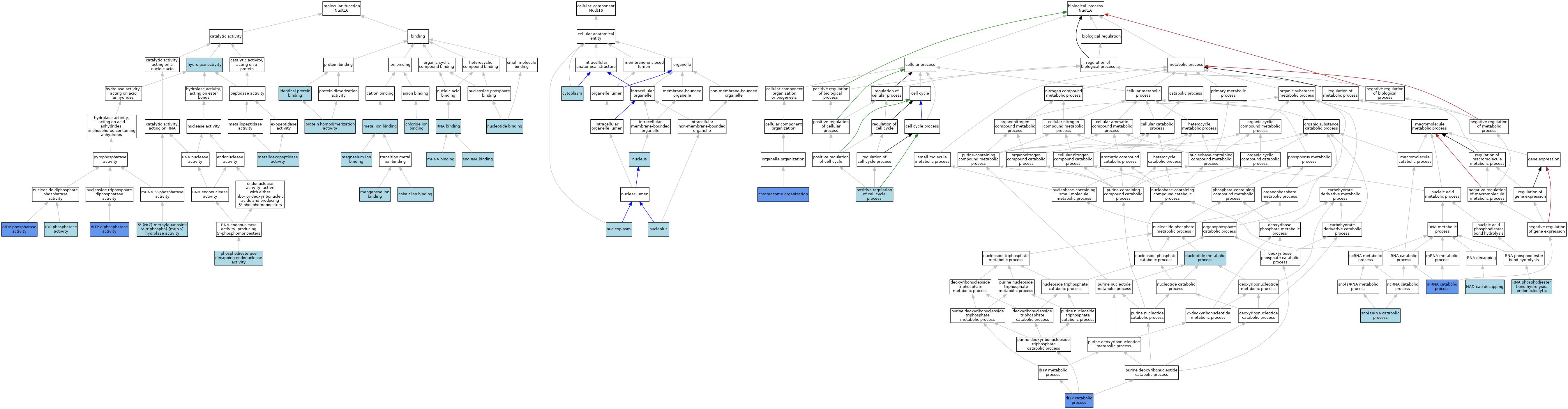Select the biological_process Nudt16 root node
This screenshot has width=1568, height=409.
[1085, 8]
